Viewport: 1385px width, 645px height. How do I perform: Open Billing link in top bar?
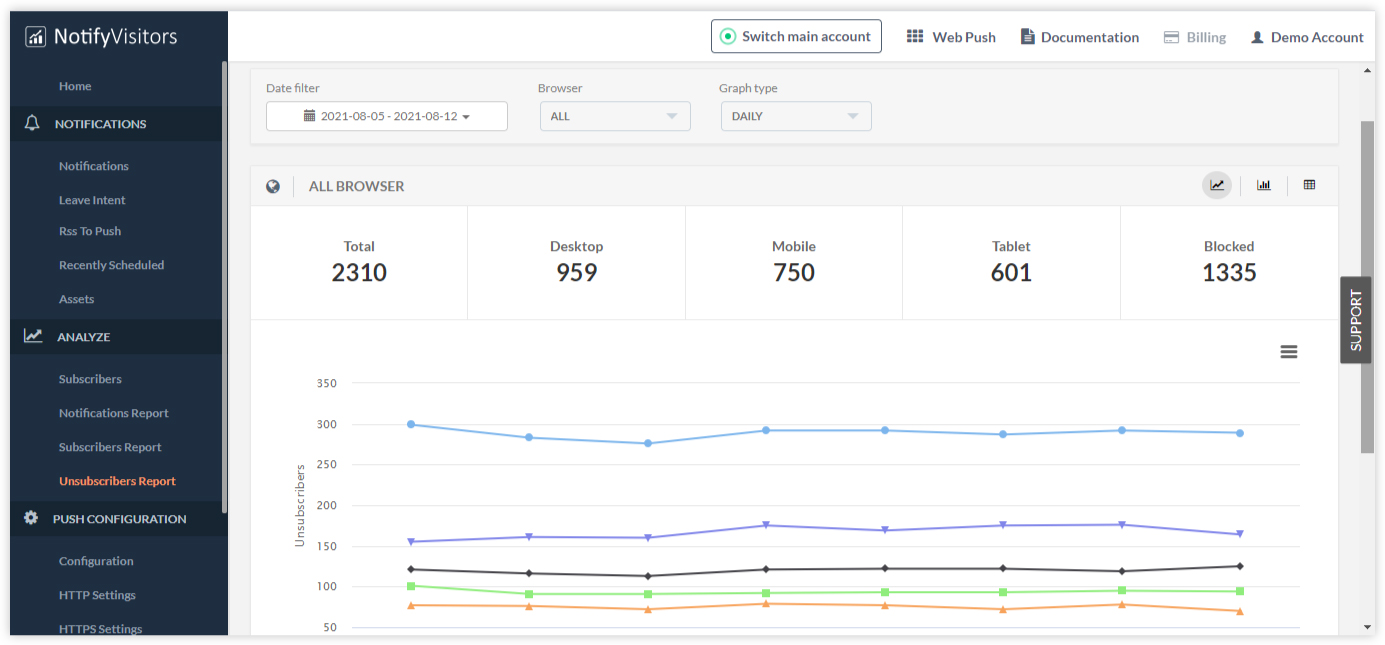click(x=1195, y=37)
